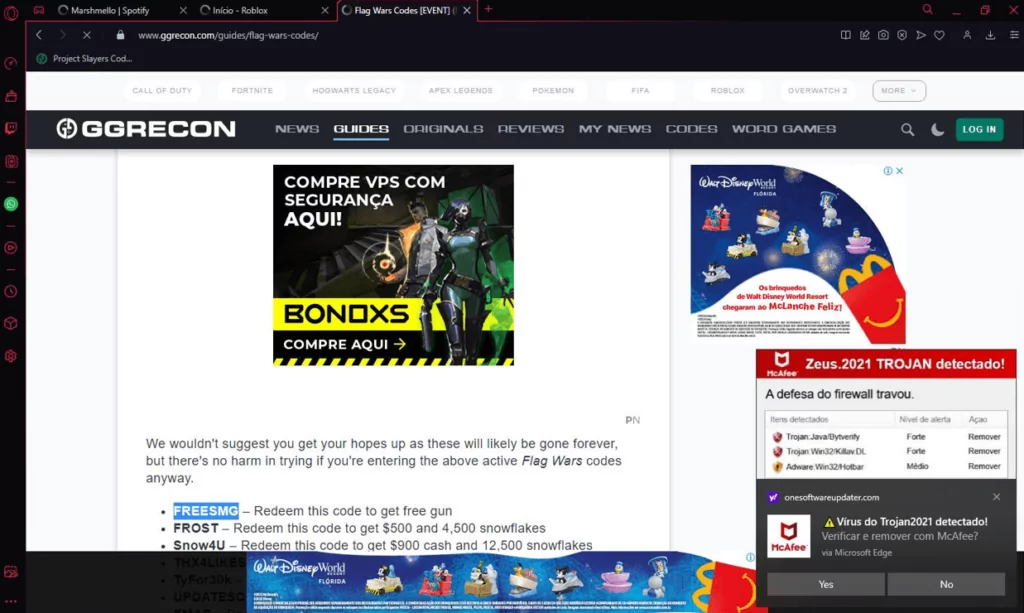Open the Player sidebar icon
Screen dimensions: 1024x613
[x=11, y=247]
